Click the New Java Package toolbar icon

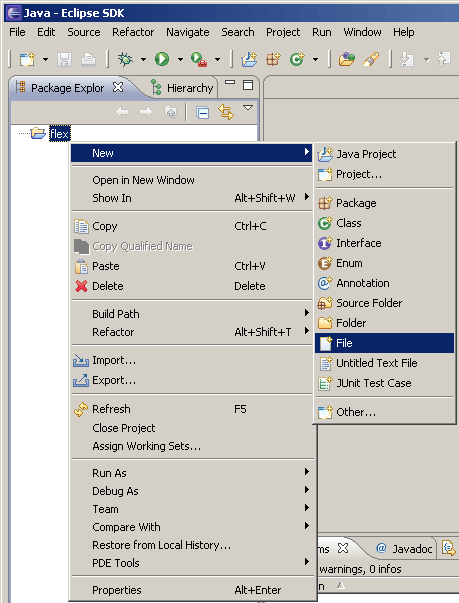point(273,59)
